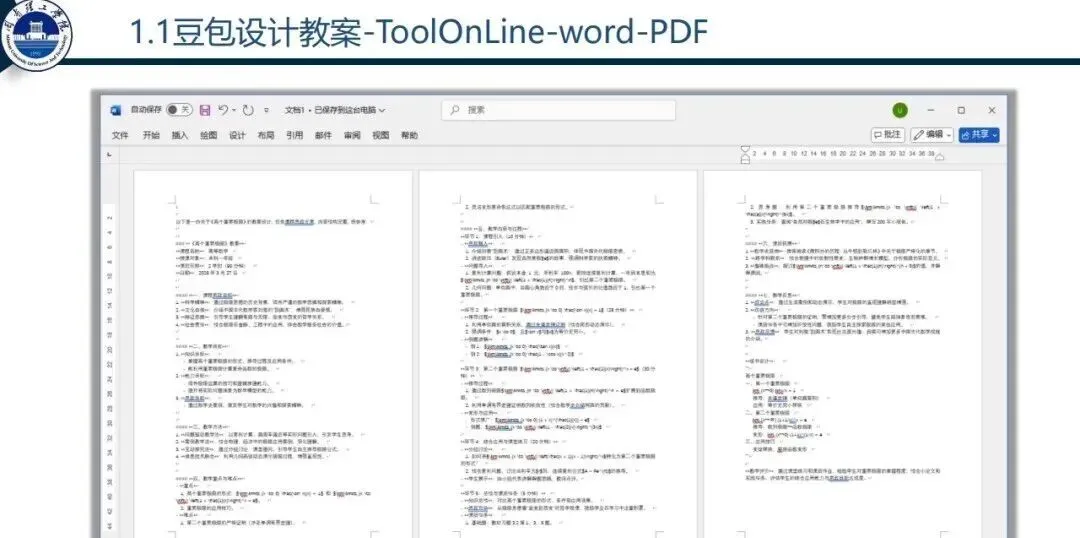Click the 批注 comments button

pyautogui.click(x=888, y=135)
